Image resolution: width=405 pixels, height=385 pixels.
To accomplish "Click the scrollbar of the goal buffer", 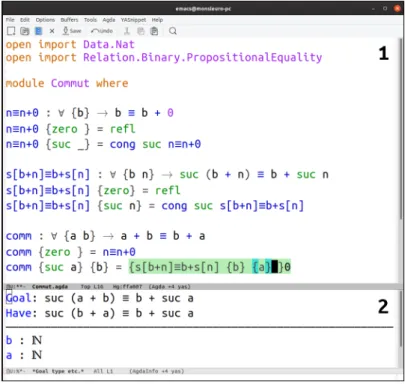I will [400, 318].
